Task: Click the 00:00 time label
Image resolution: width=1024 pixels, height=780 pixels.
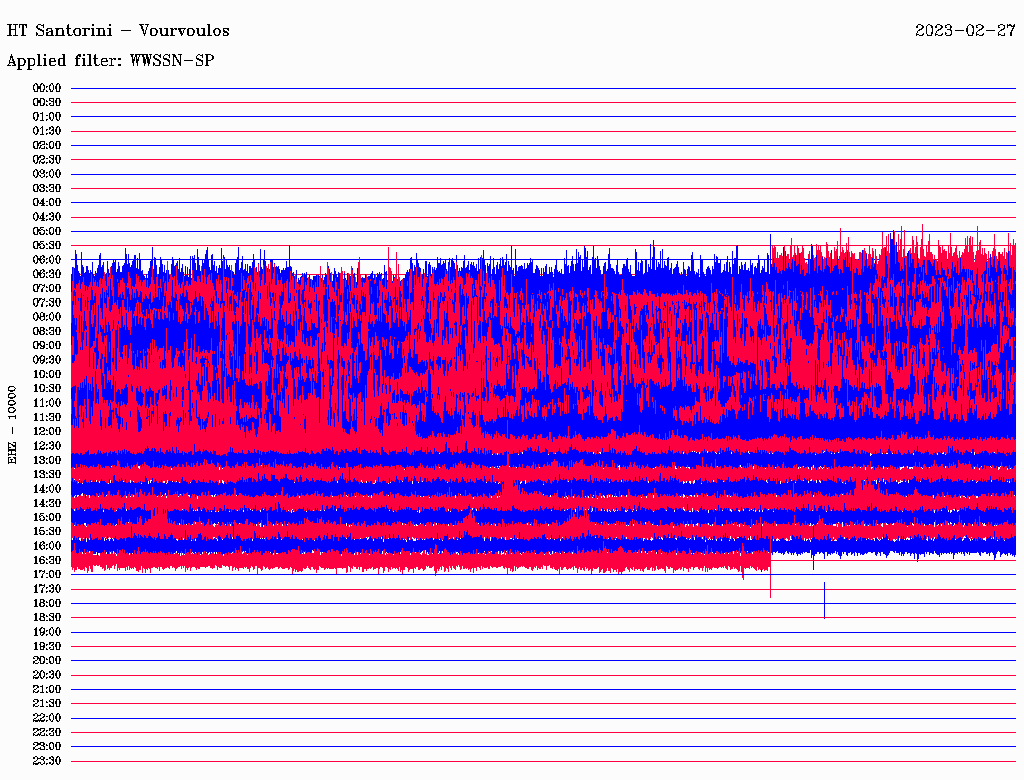Action: (x=47, y=88)
